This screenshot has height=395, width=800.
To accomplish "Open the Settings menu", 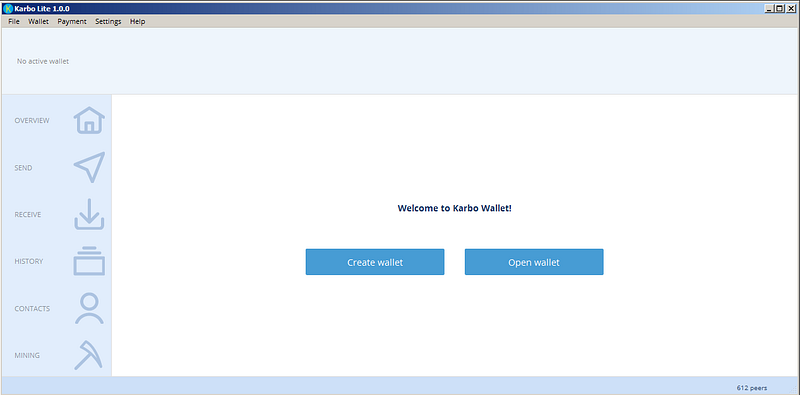I will [108, 21].
